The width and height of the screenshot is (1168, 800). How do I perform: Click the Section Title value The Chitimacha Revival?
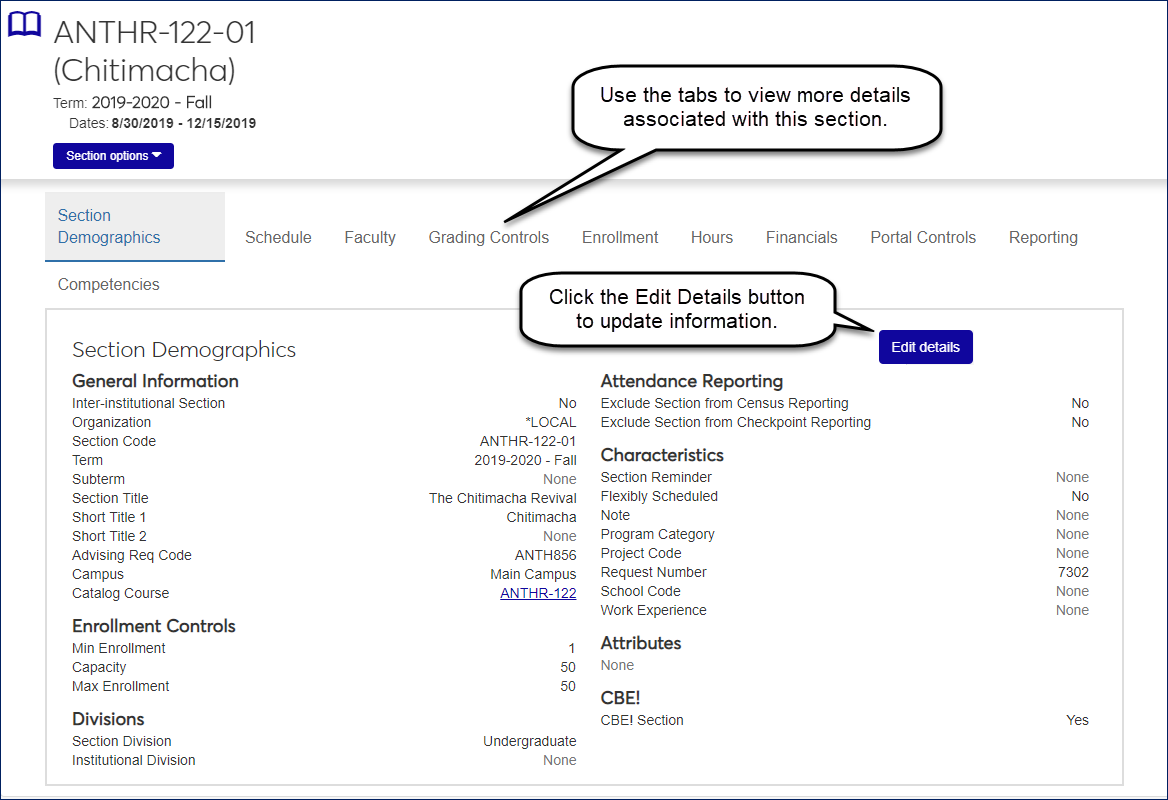coord(502,498)
